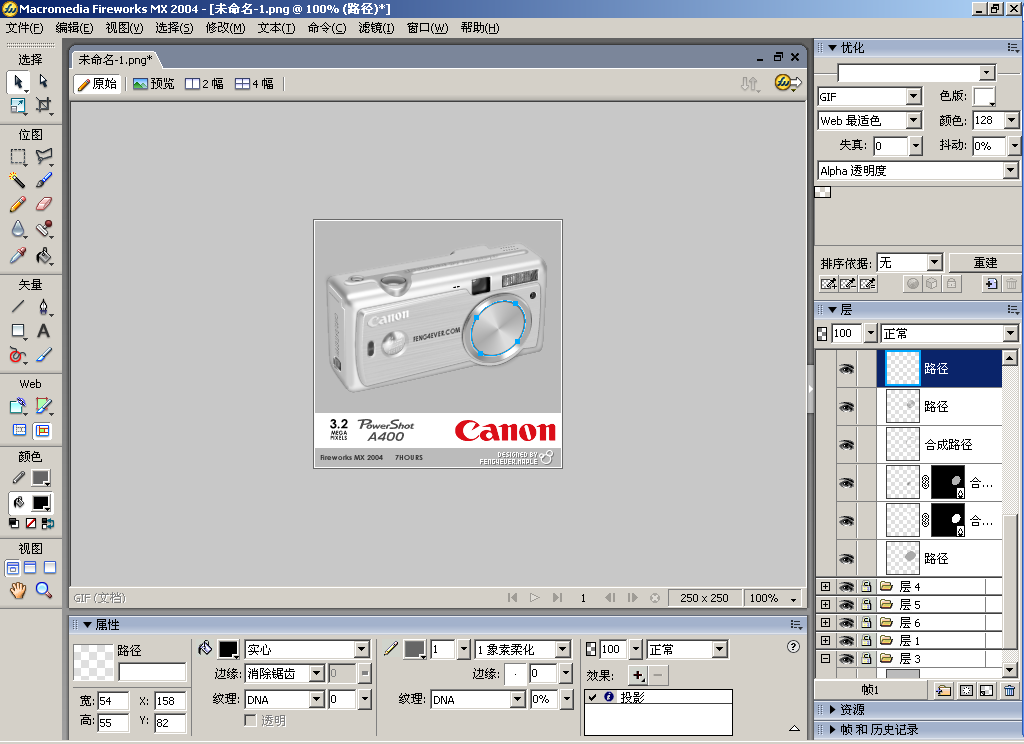Select the Pointer tool
This screenshot has width=1024, height=744.
click(18, 82)
